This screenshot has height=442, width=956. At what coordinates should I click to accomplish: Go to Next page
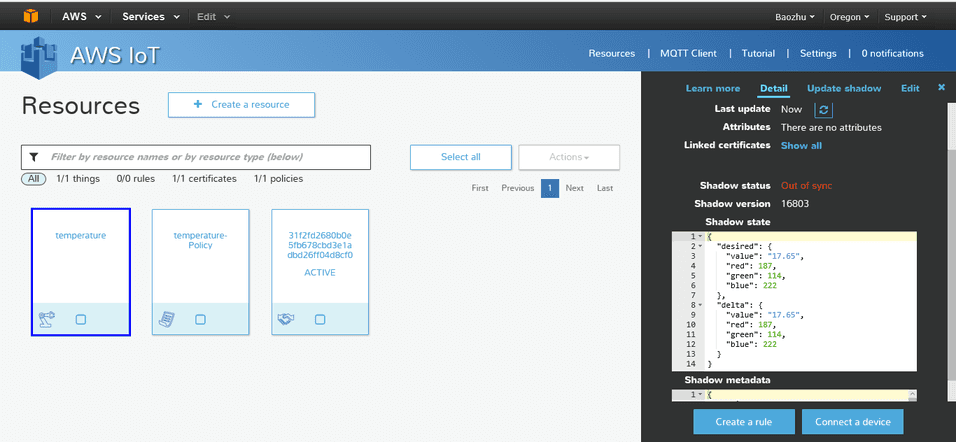click(574, 188)
